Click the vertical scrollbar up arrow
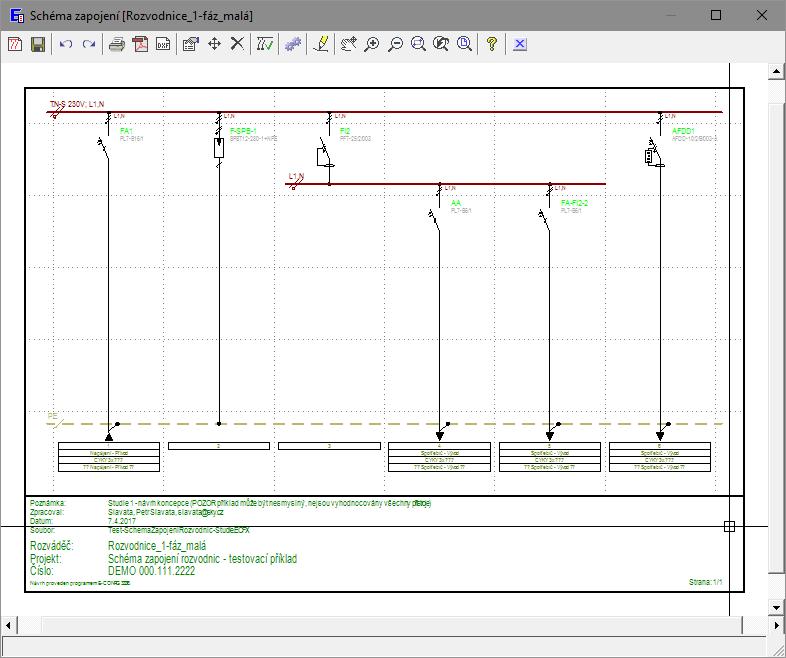Screen dimensions: 786x658 point(776,71)
